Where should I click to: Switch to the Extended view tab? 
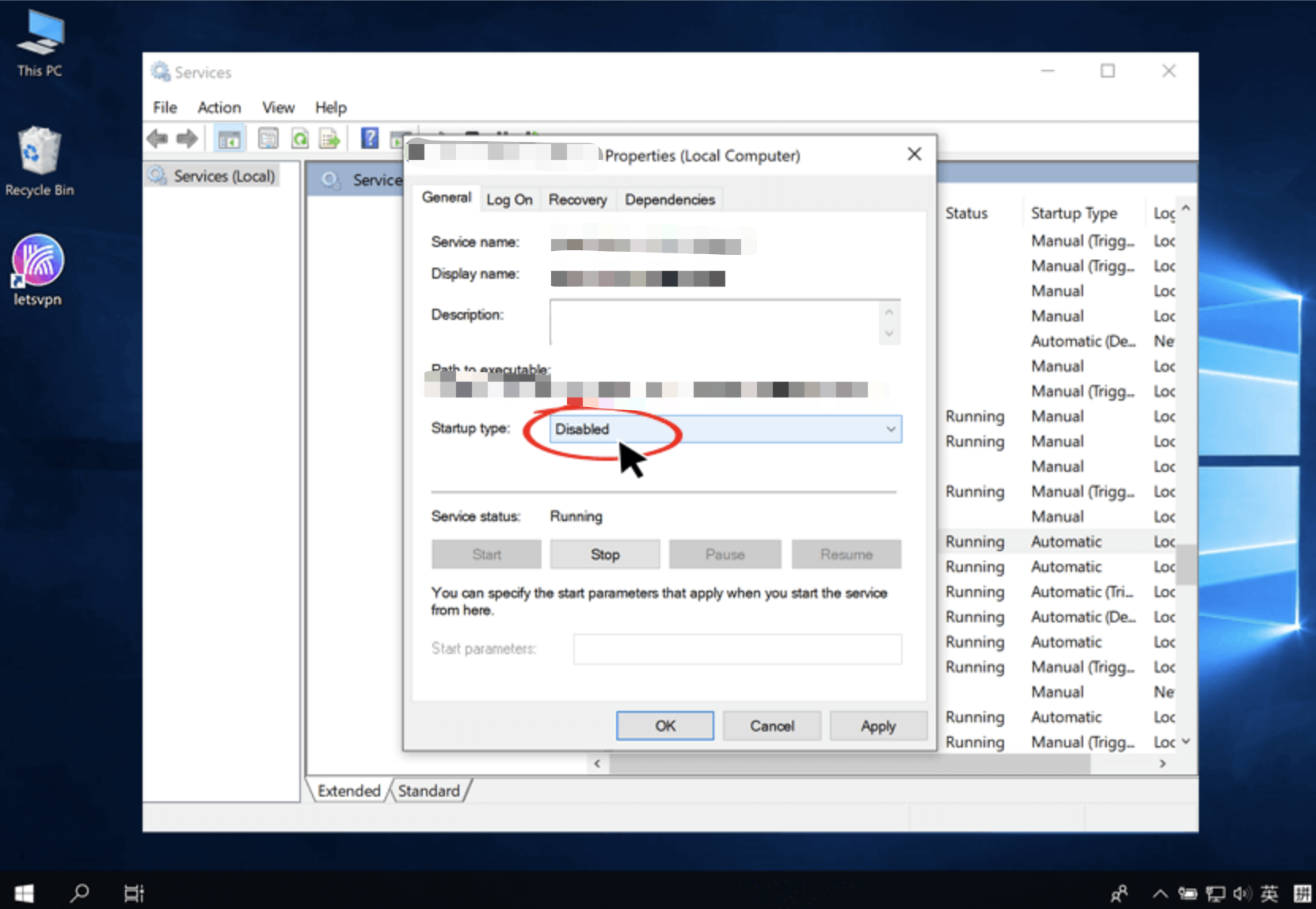348,791
